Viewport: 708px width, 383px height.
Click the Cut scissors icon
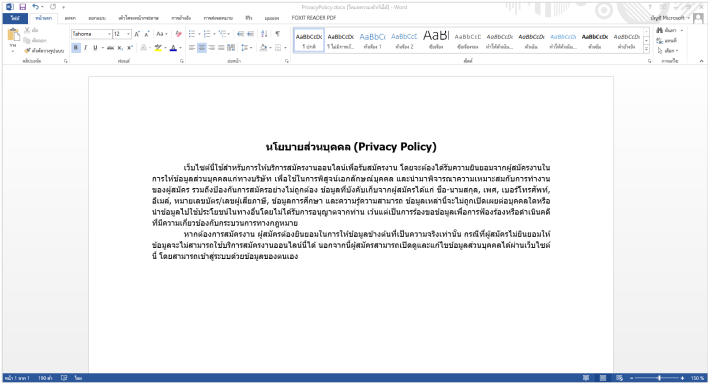(x=27, y=30)
